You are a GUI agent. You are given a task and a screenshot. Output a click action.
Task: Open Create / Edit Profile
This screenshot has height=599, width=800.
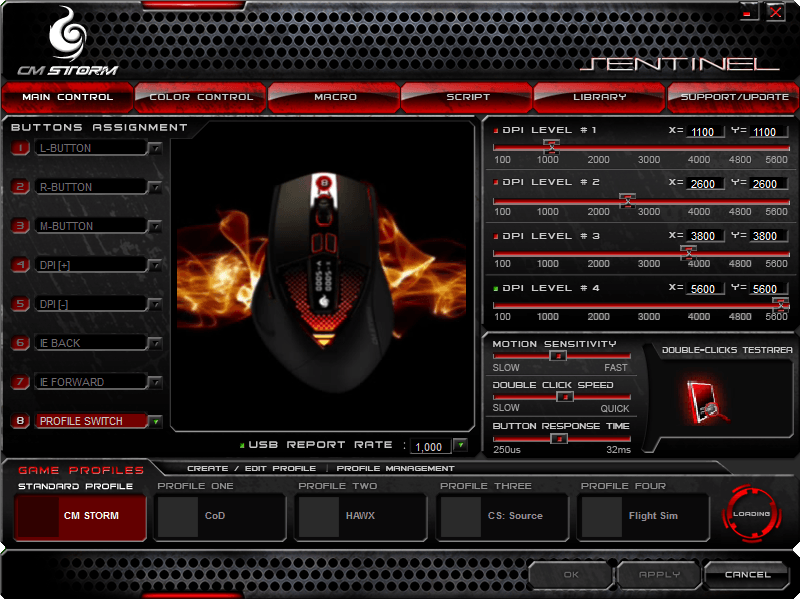pos(252,468)
